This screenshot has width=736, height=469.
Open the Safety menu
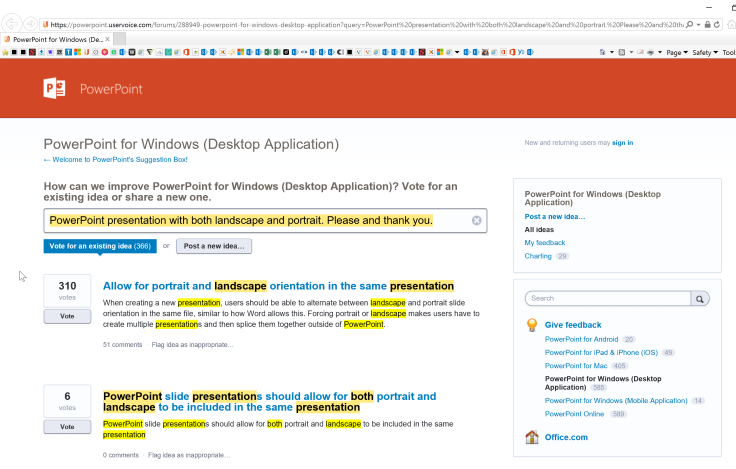(705, 53)
